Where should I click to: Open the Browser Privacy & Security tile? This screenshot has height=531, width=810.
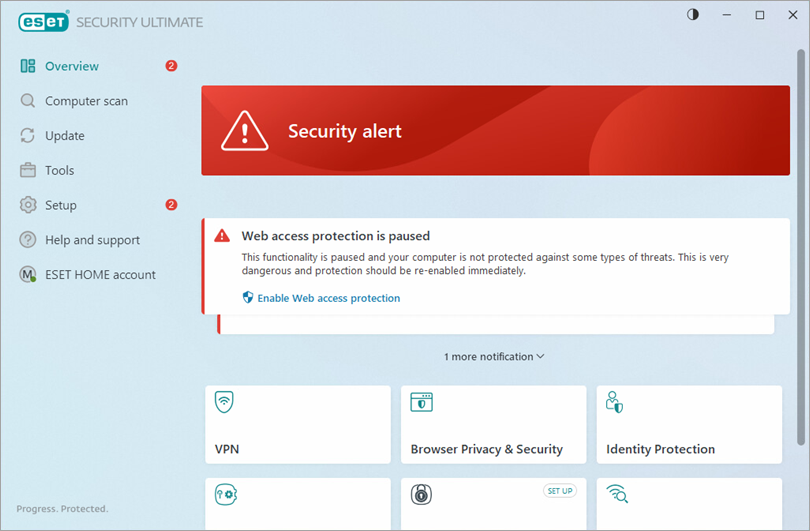(493, 425)
